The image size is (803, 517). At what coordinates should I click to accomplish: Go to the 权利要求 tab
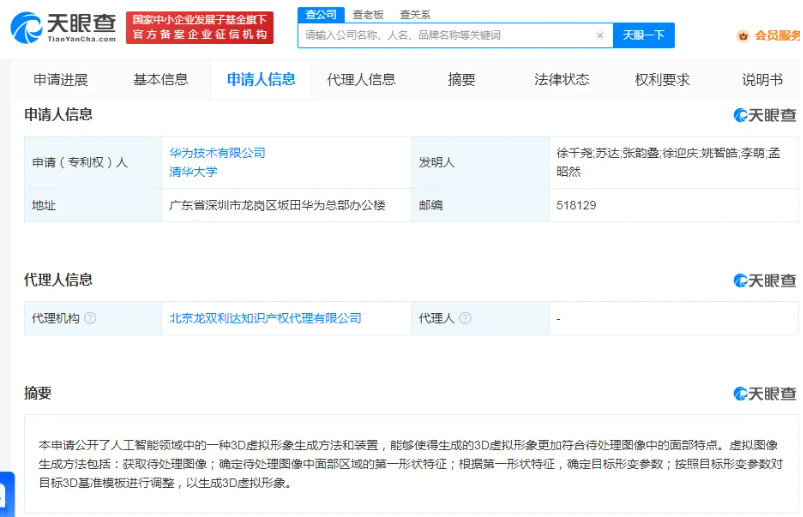(662, 80)
